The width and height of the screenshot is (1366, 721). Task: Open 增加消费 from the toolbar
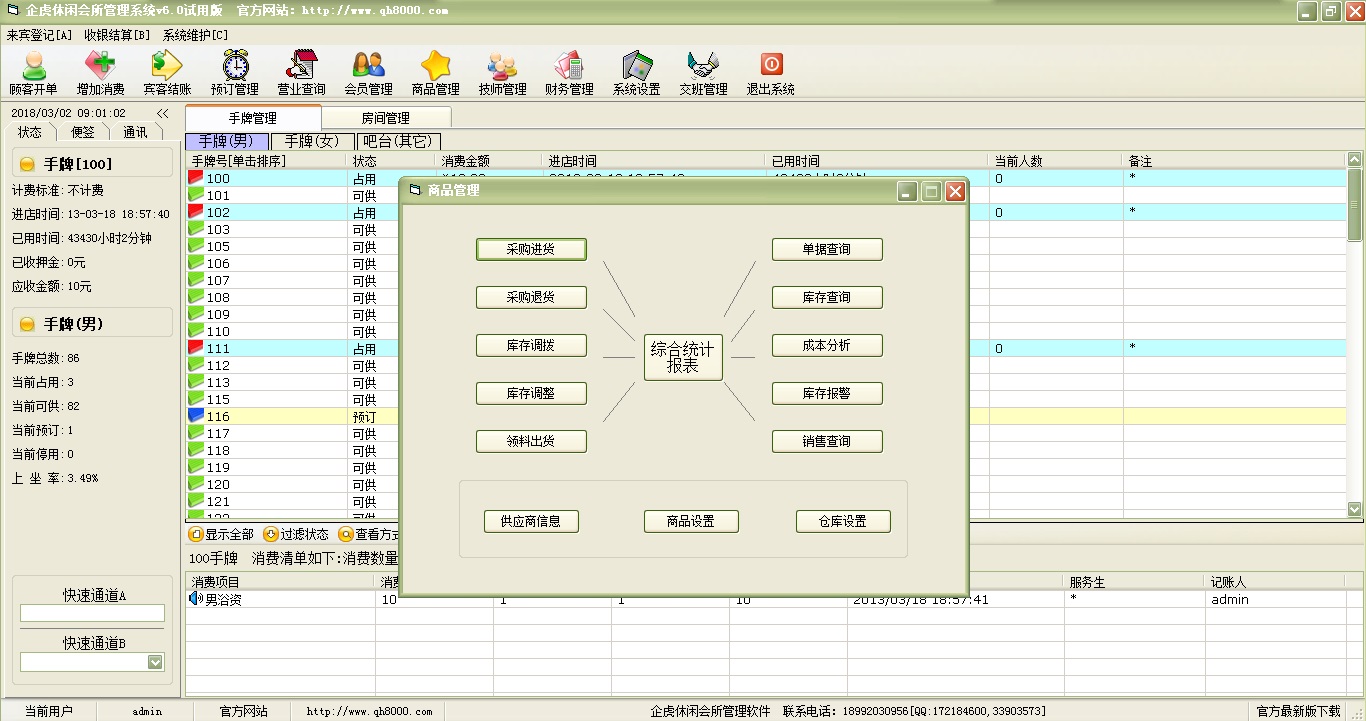click(100, 67)
